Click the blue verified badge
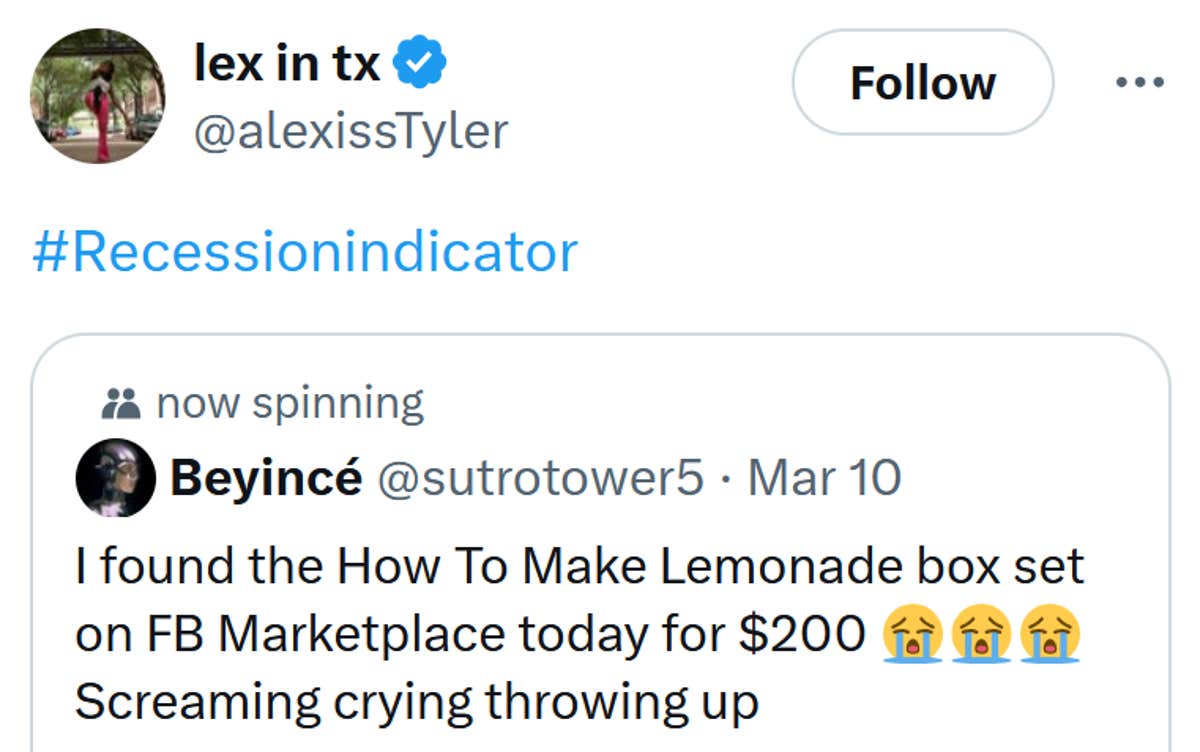Screen dimensions: 1200x752 [419, 66]
